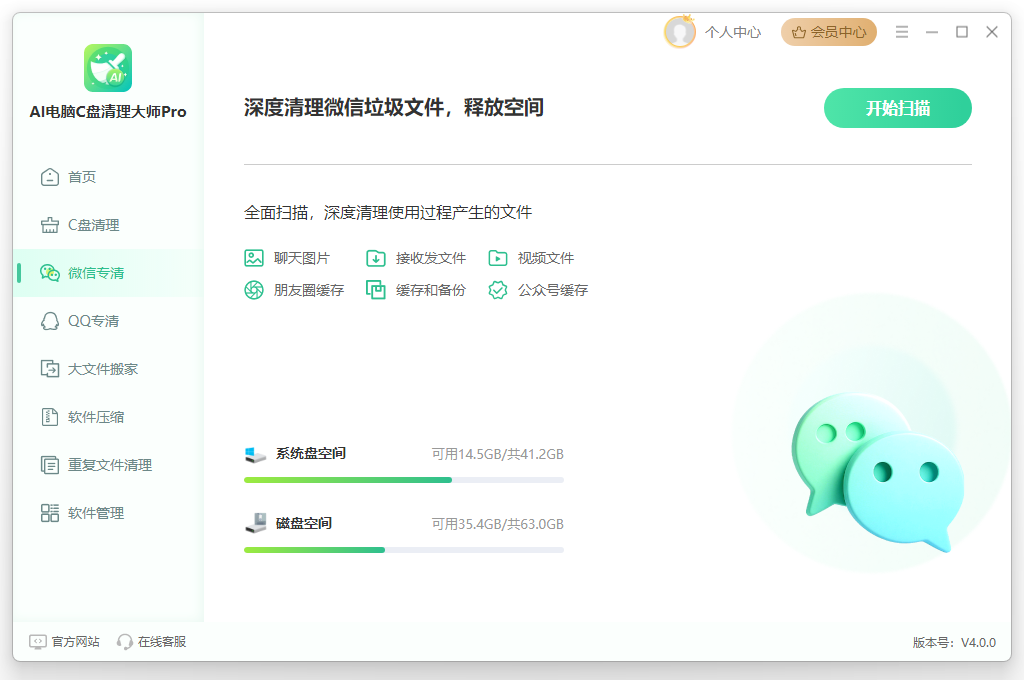Screen dimensions: 1024x680
Task: Click the 首页 home icon
Action: coord(50,177)
